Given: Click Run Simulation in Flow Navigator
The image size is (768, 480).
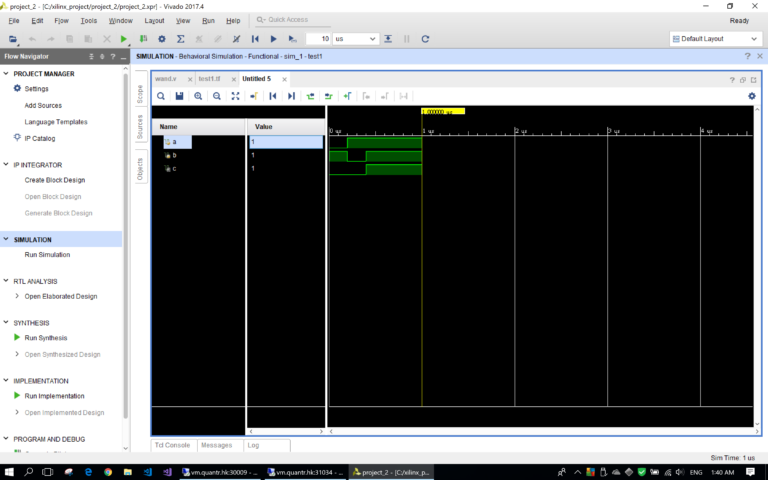Looking at the screenshot, I should (48, 254).
